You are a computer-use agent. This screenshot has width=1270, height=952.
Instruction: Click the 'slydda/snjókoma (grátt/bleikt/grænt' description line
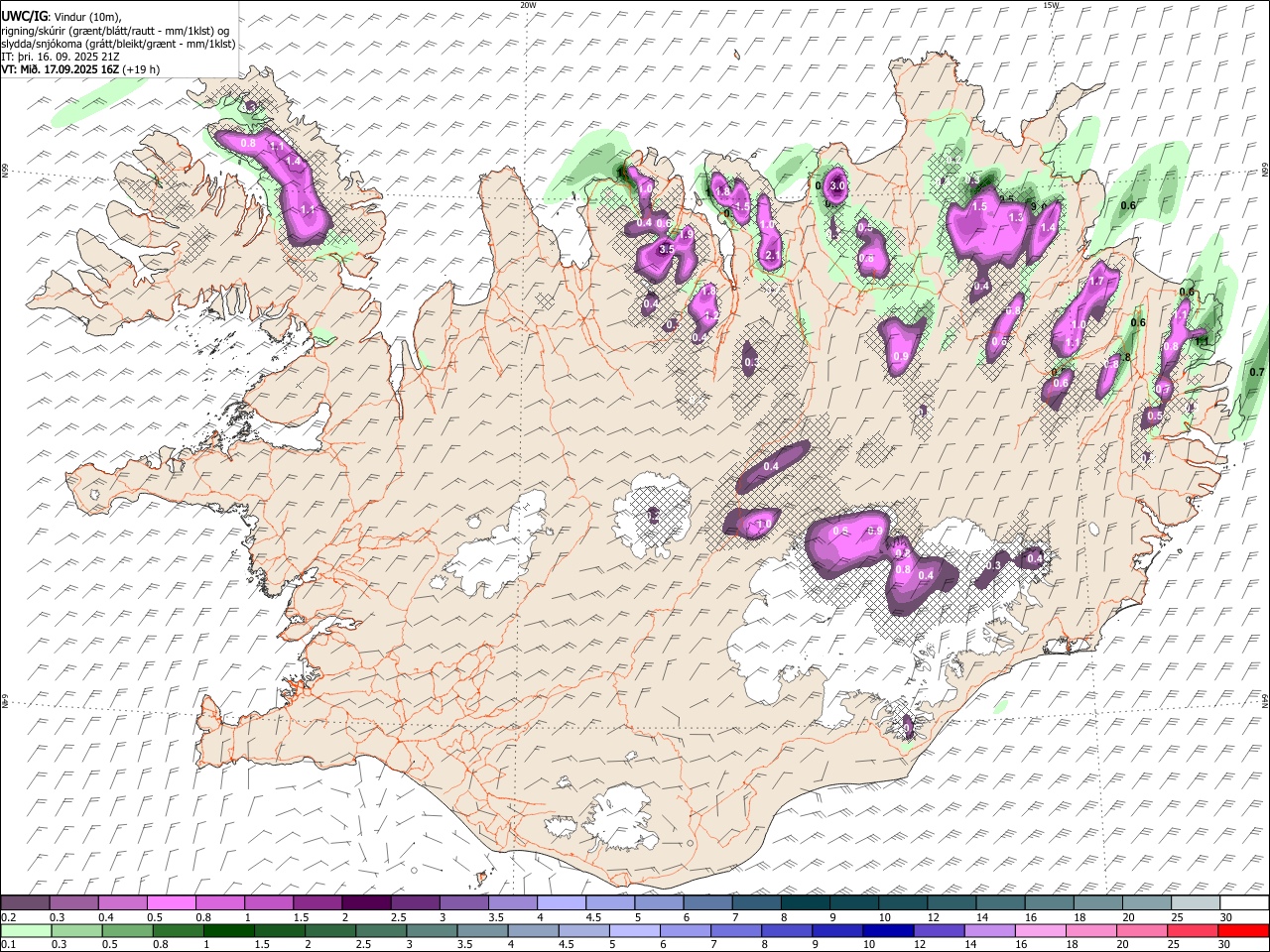(x=118, y=44)
